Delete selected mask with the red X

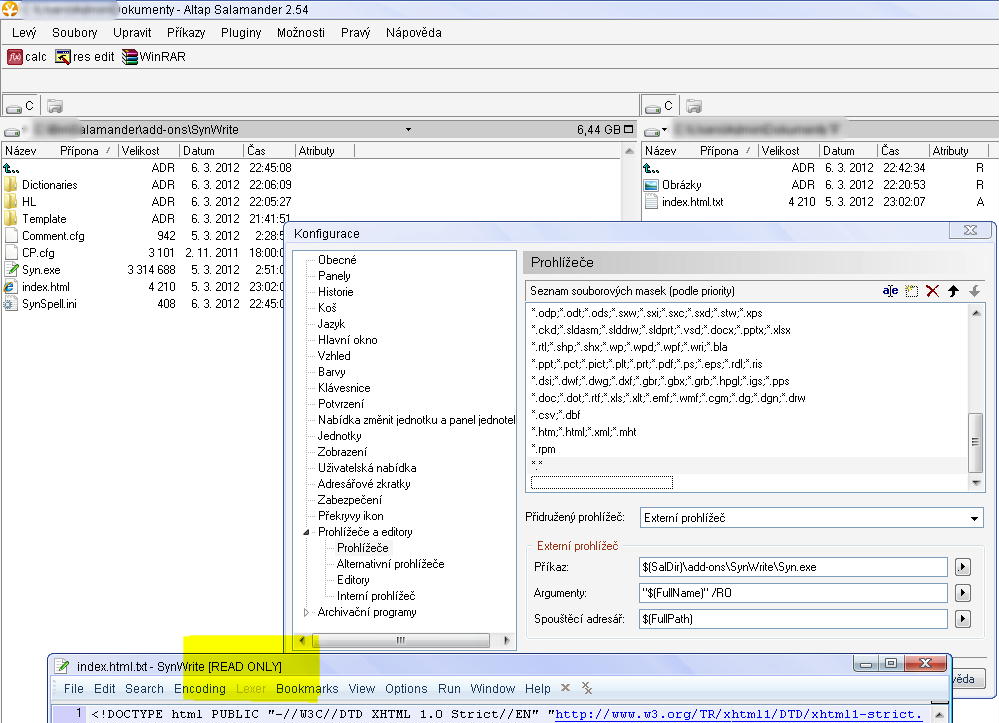pos(932,291)
